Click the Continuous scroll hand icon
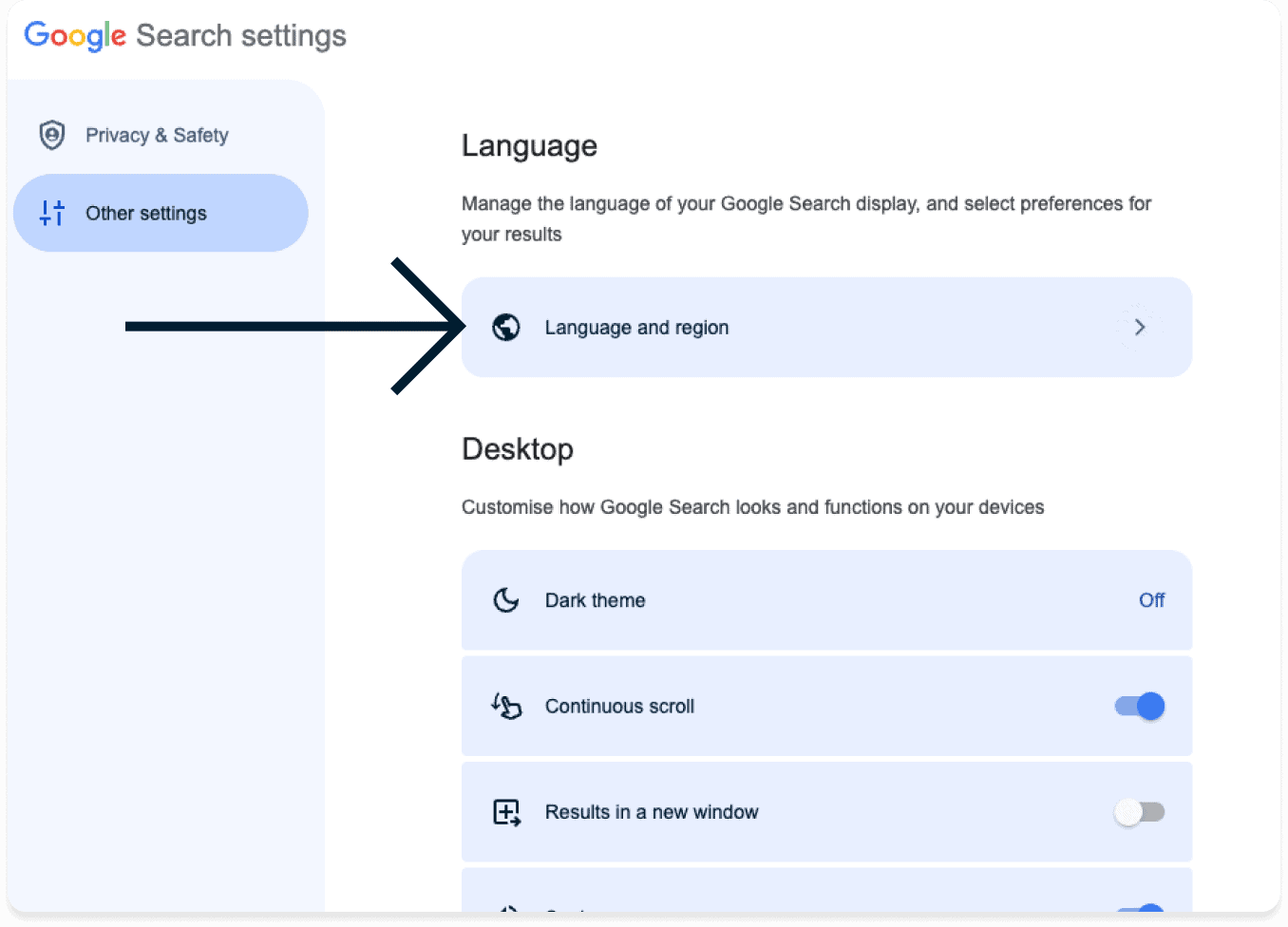1288x927 pixels. [506, 707]
